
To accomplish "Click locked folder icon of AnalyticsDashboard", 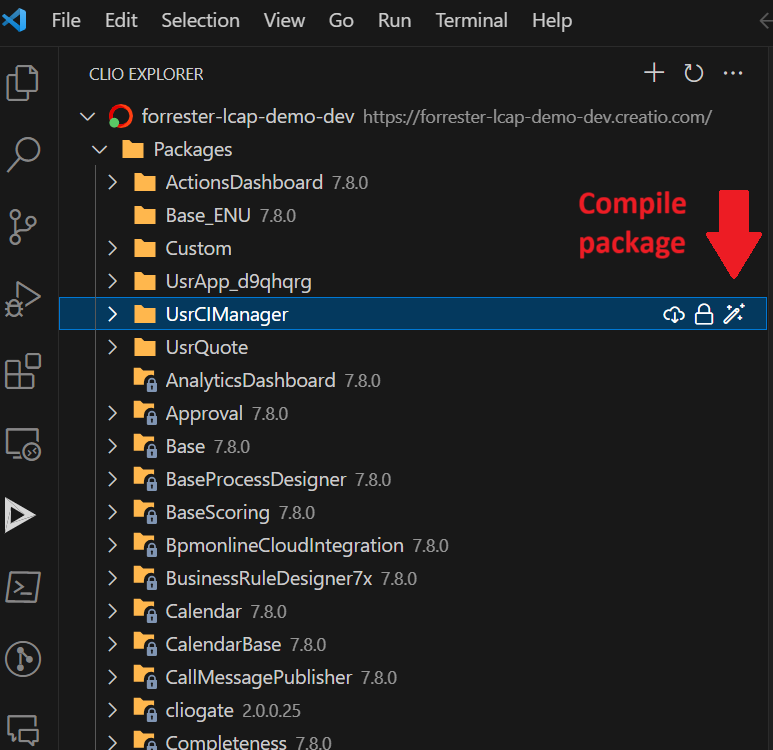I will [x=145, y=380].
